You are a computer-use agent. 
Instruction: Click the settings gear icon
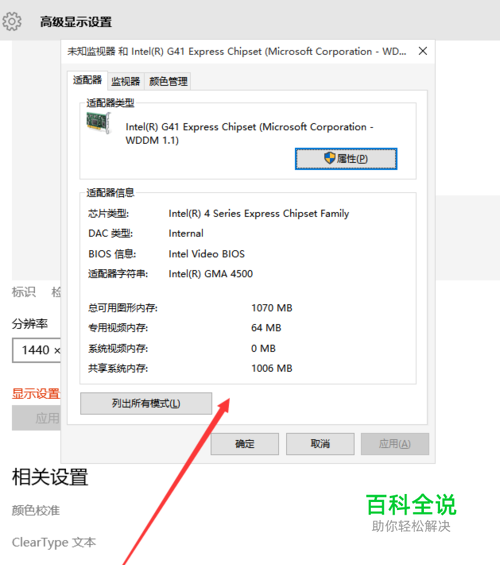coord(12,21)
